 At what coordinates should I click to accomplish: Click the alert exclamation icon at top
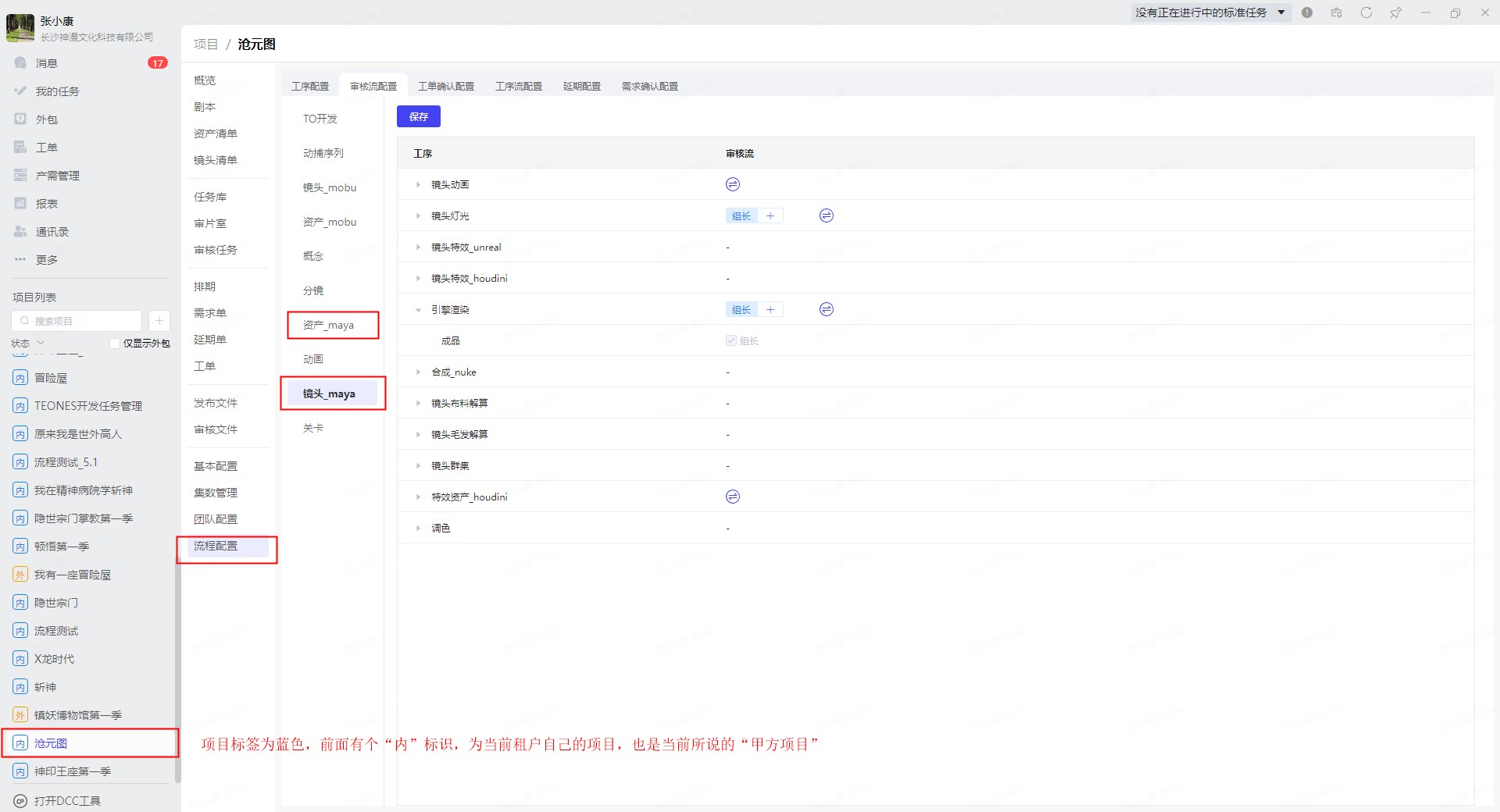tap(1307, 12)
